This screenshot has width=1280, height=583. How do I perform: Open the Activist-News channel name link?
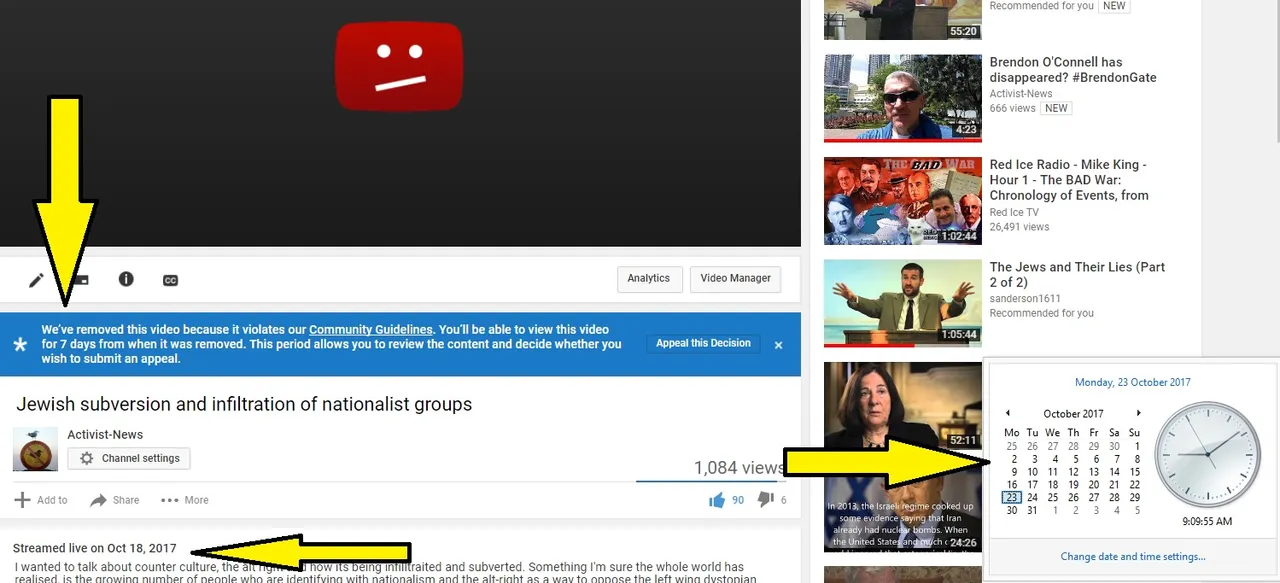[x=105, y=435]
